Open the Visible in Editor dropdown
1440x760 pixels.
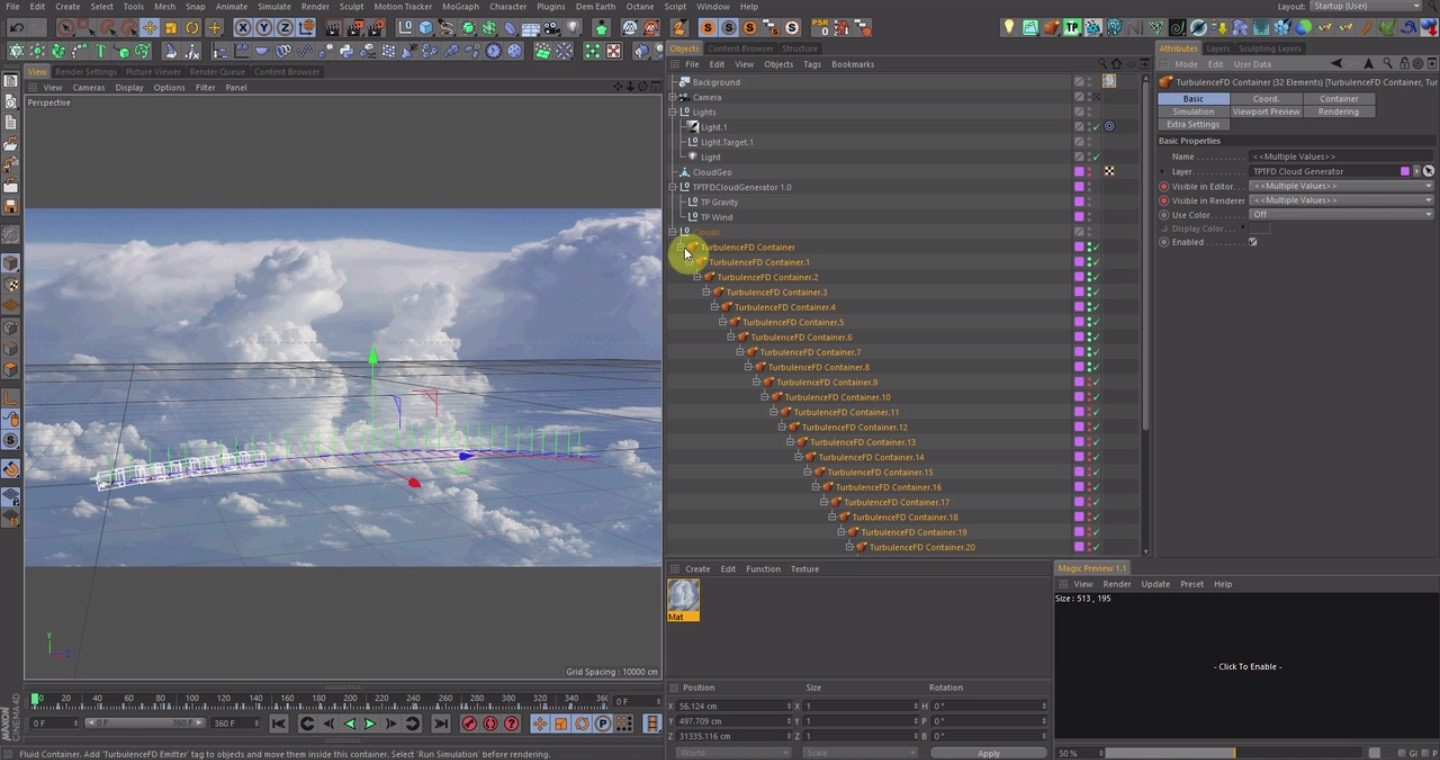point(1342,186)
